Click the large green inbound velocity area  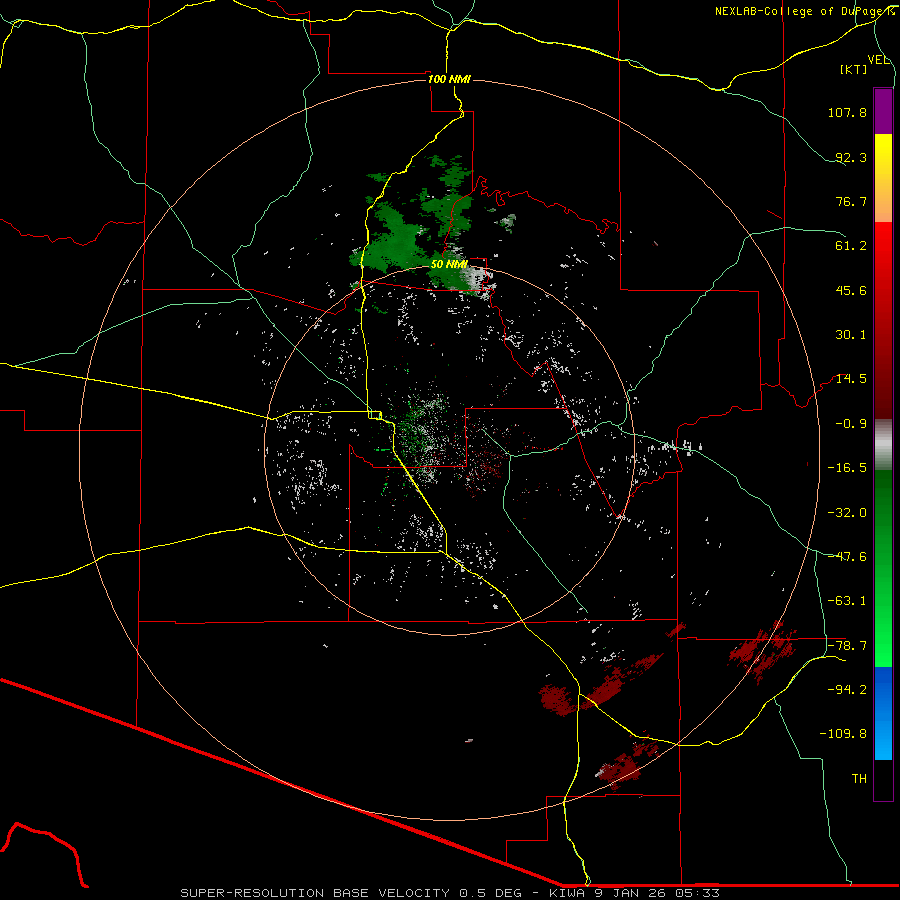click(x=396, y=238)
